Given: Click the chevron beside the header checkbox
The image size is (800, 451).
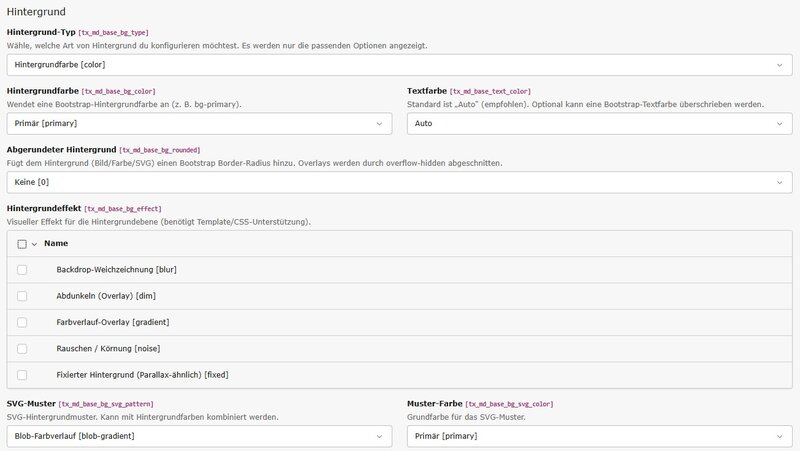Looking at the screenshot, I should coord(34,244).
